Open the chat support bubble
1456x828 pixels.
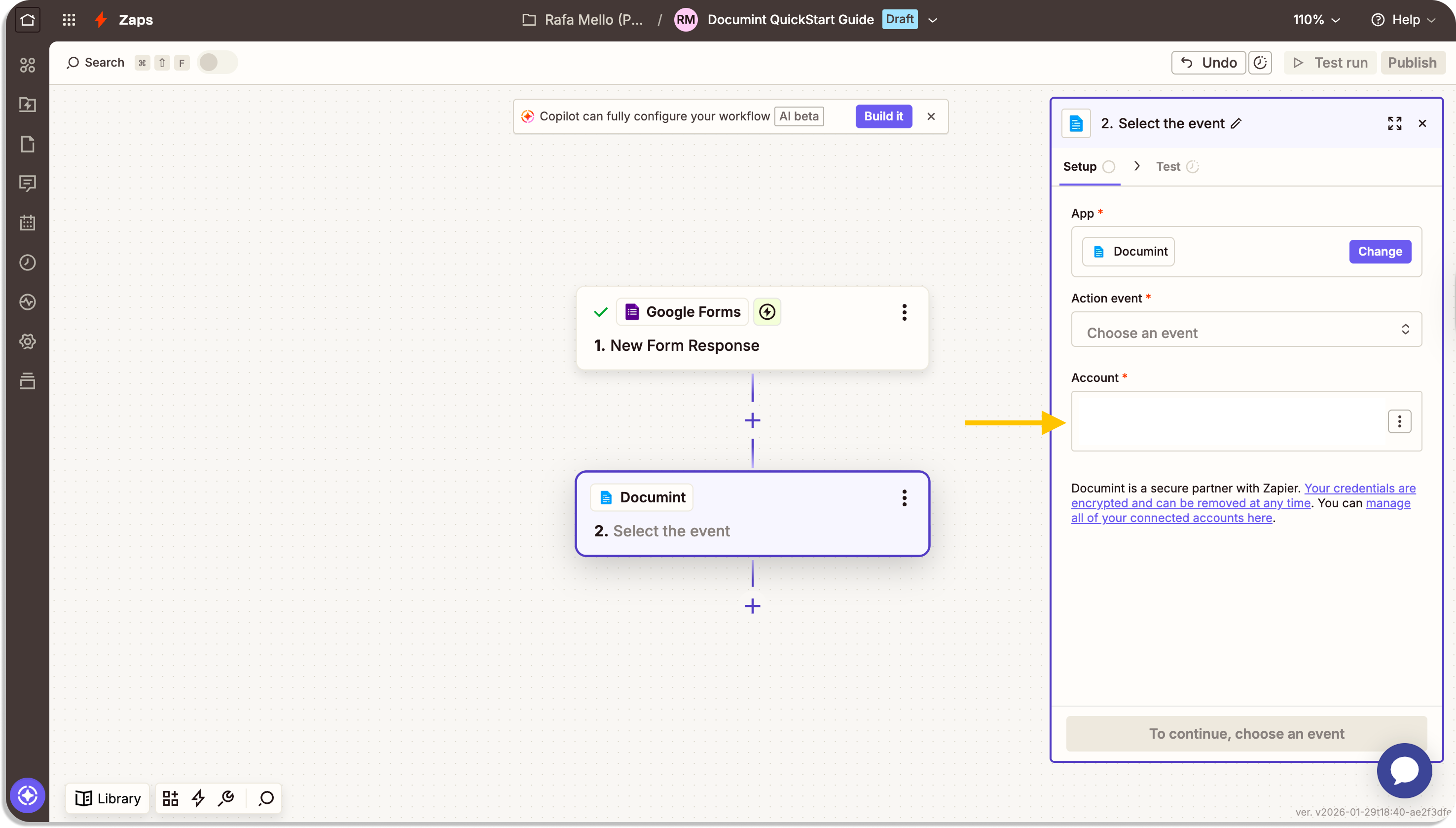click(x=1404, y=771)
